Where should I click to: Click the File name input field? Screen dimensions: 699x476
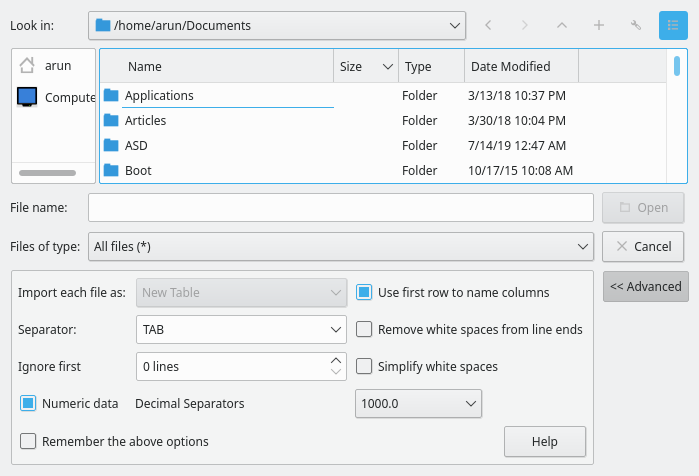click(x=341, y=208)
